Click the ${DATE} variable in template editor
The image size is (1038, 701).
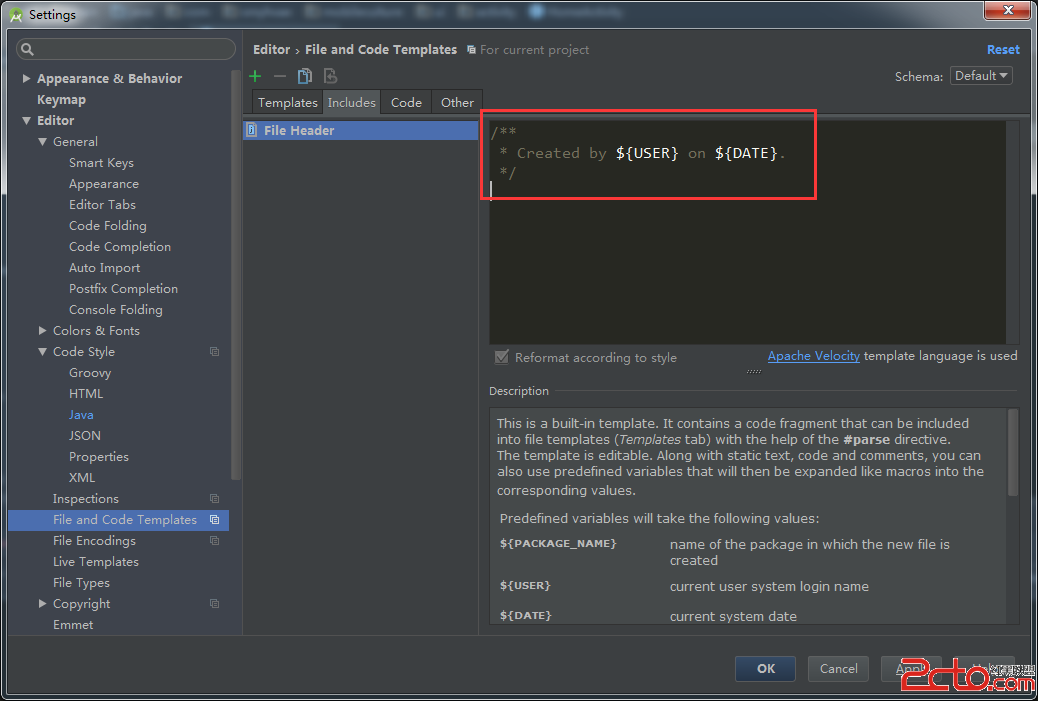[746, 154]
